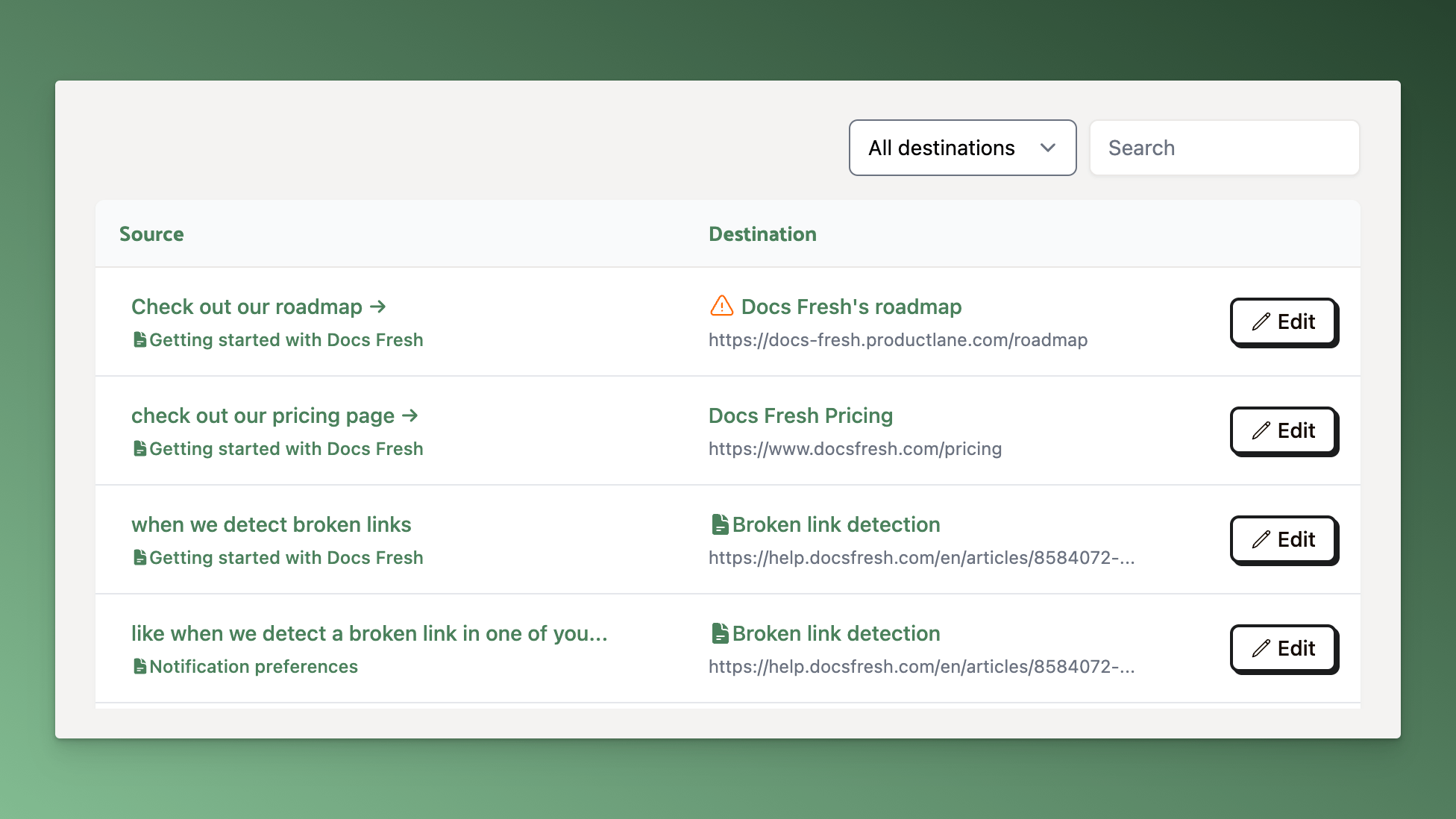Open the Docs Fresh's roadmap destination link
This screenshot has width=1456, height=819.
pos(851,307)
